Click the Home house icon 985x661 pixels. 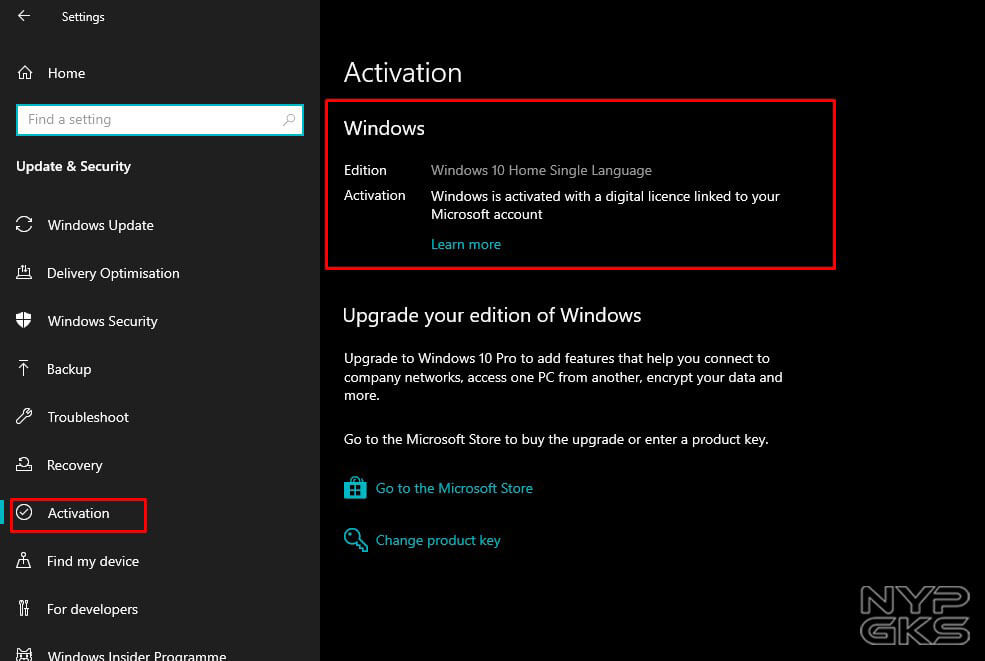point(25,73)
